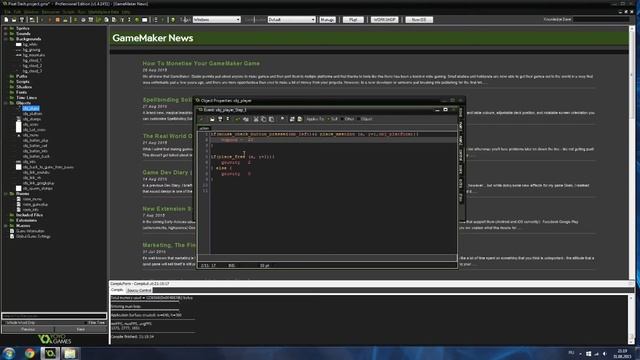Viewport: 640px width, 360px height.
Task: Collapse the Rooms folder
Action: click(x=5, y=194)
